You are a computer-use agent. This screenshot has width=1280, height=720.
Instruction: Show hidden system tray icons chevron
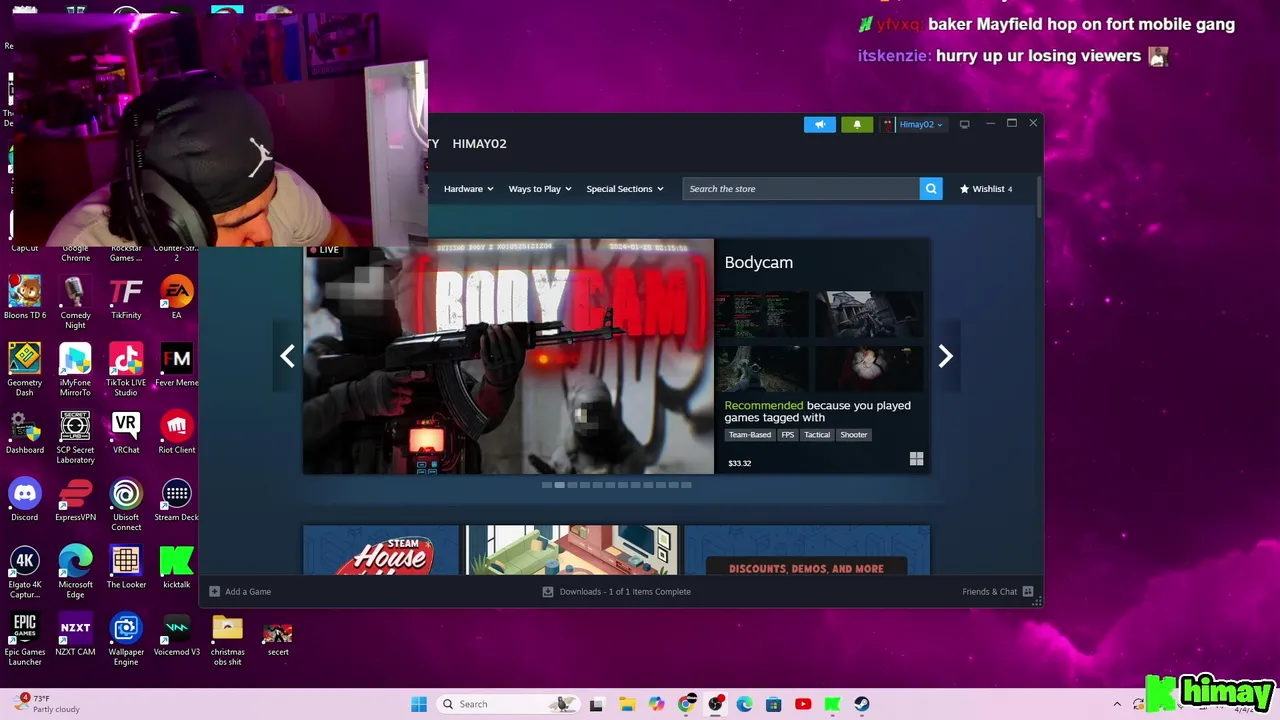(1117, 704)
